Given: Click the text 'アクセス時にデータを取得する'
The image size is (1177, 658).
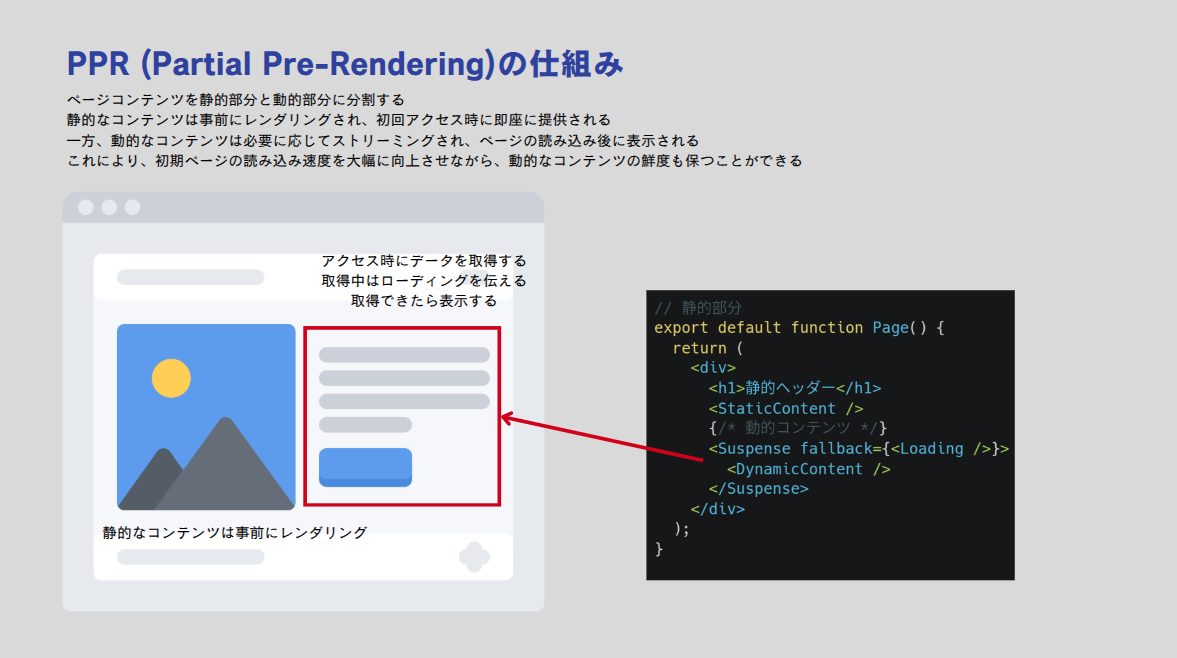Looking at the screenshot, I should (x=424, y=261).
